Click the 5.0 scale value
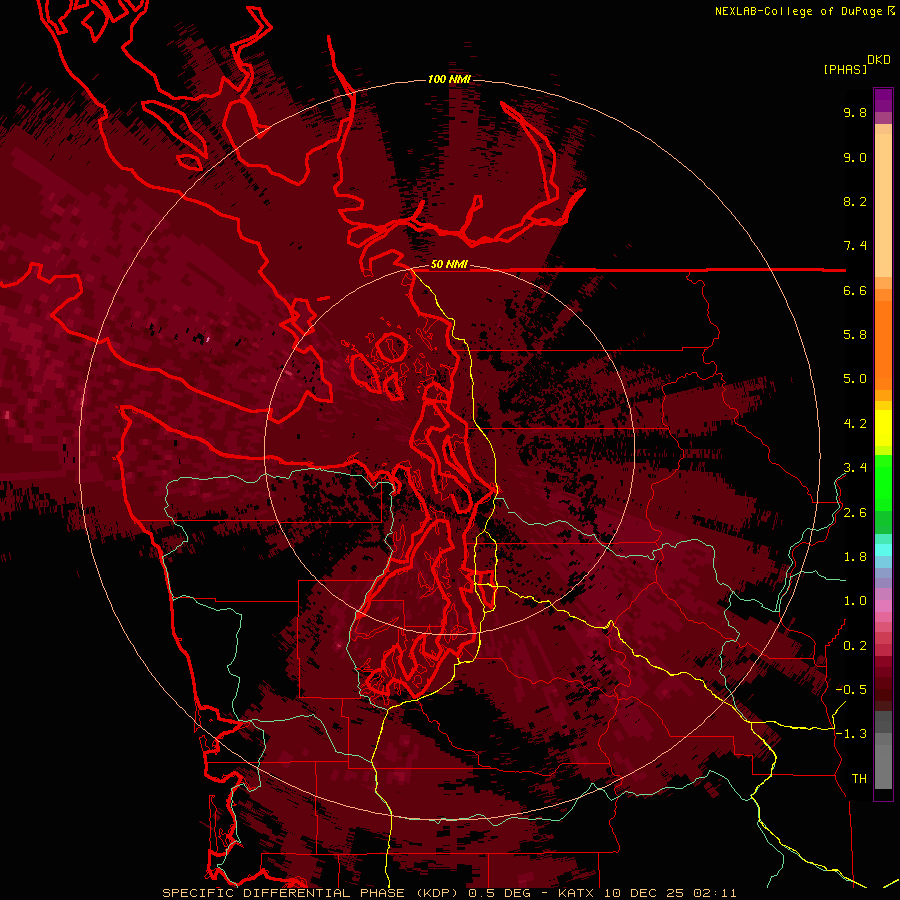Viewport: 900px width, 900px height. click(x=855, y=379)
